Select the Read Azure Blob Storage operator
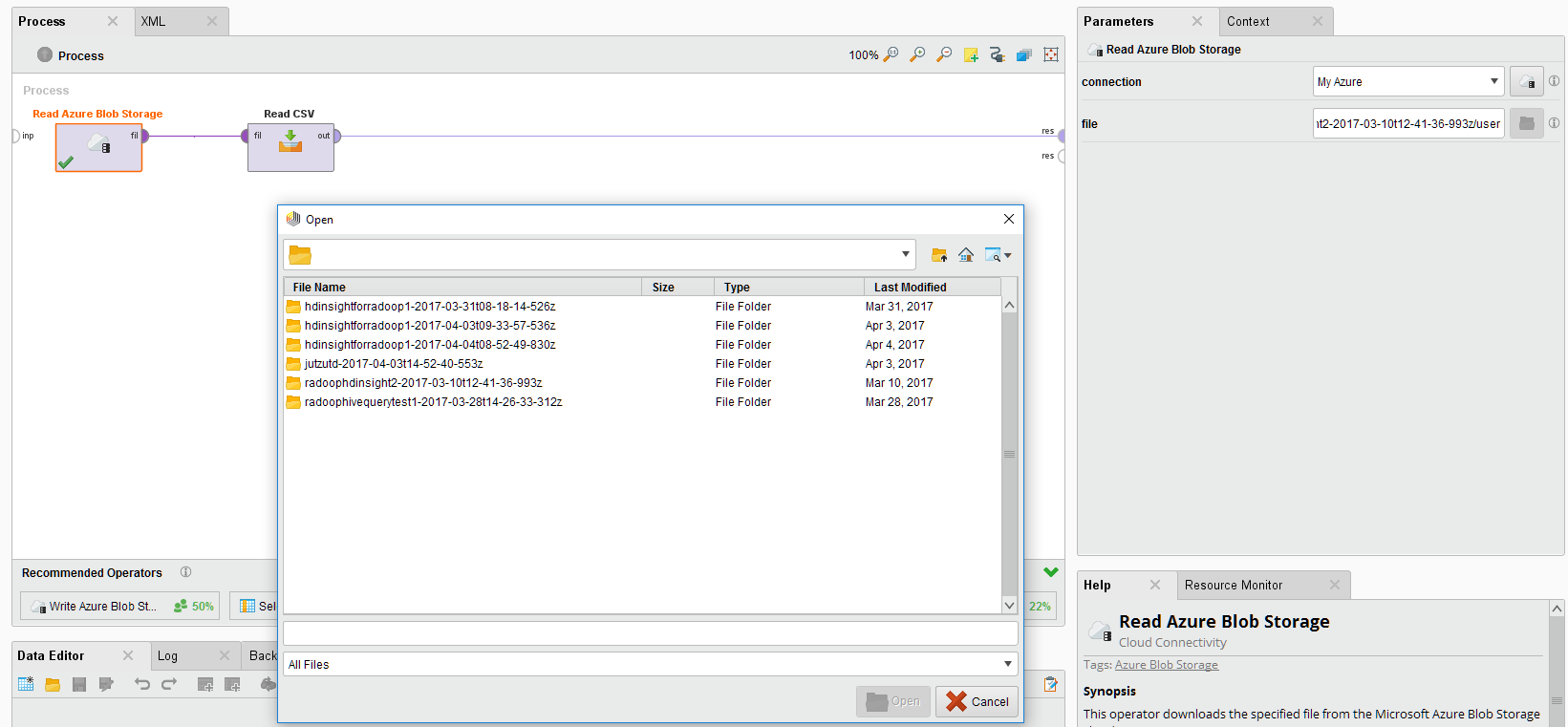1568x727 pixels. [x=98, y=147]
